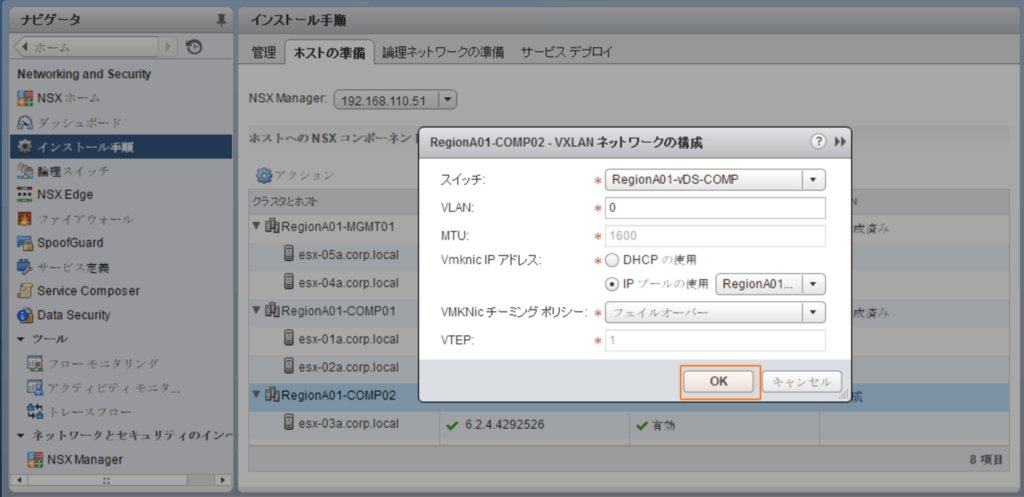Open the アクション gear menu
Viewport: 1024px width, 497px height.
click(x=295, y=175)
